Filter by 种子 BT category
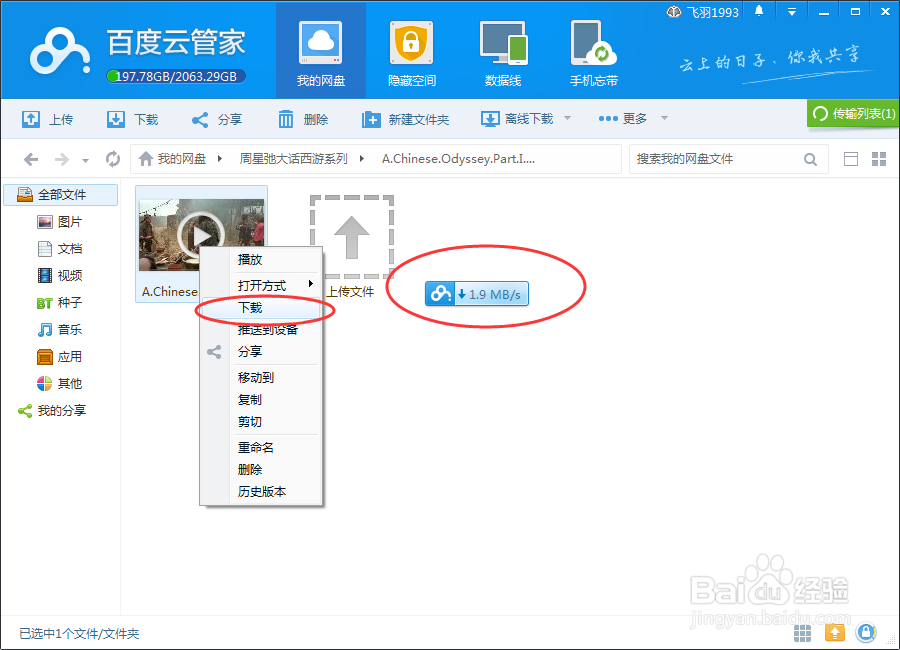This screenshot has height=650, width=900. point(60,303)
